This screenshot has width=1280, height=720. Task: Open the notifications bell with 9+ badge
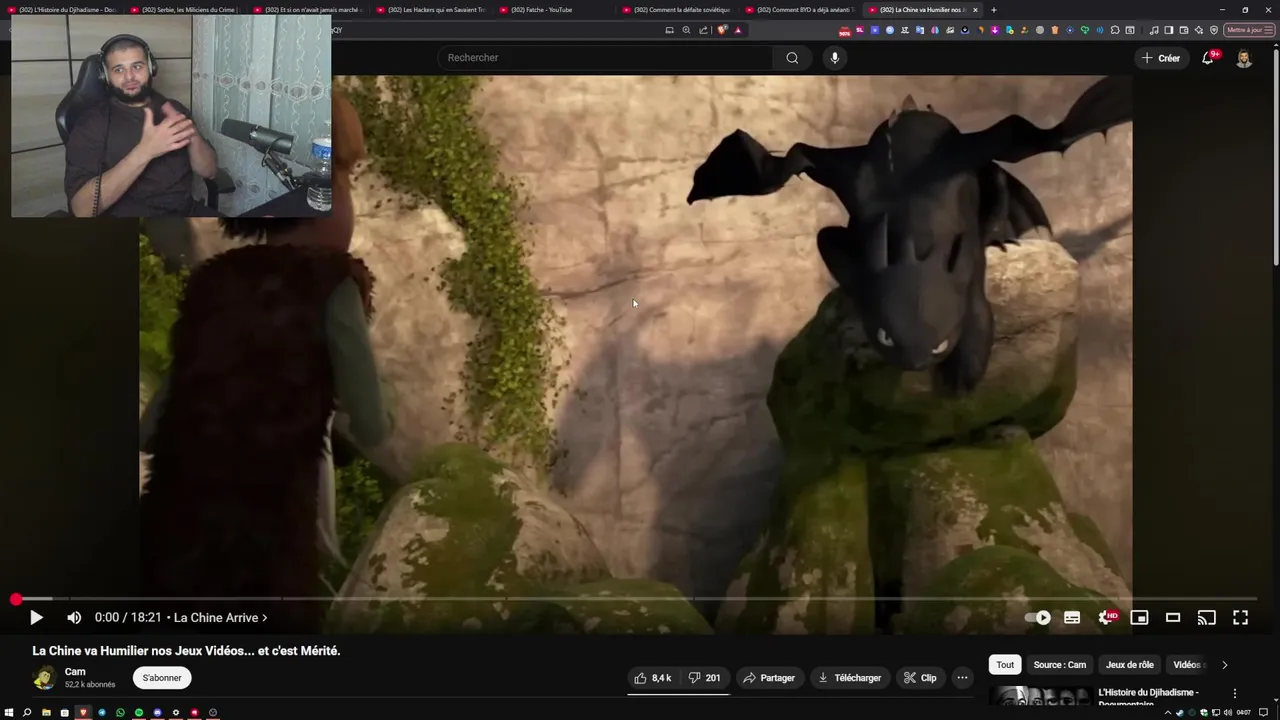[x=1208, y=58]
